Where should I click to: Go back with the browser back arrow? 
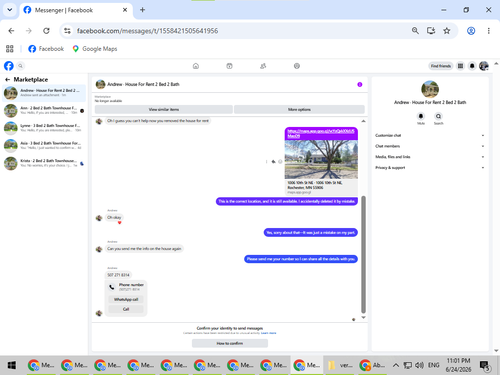[x=11, y=31]
